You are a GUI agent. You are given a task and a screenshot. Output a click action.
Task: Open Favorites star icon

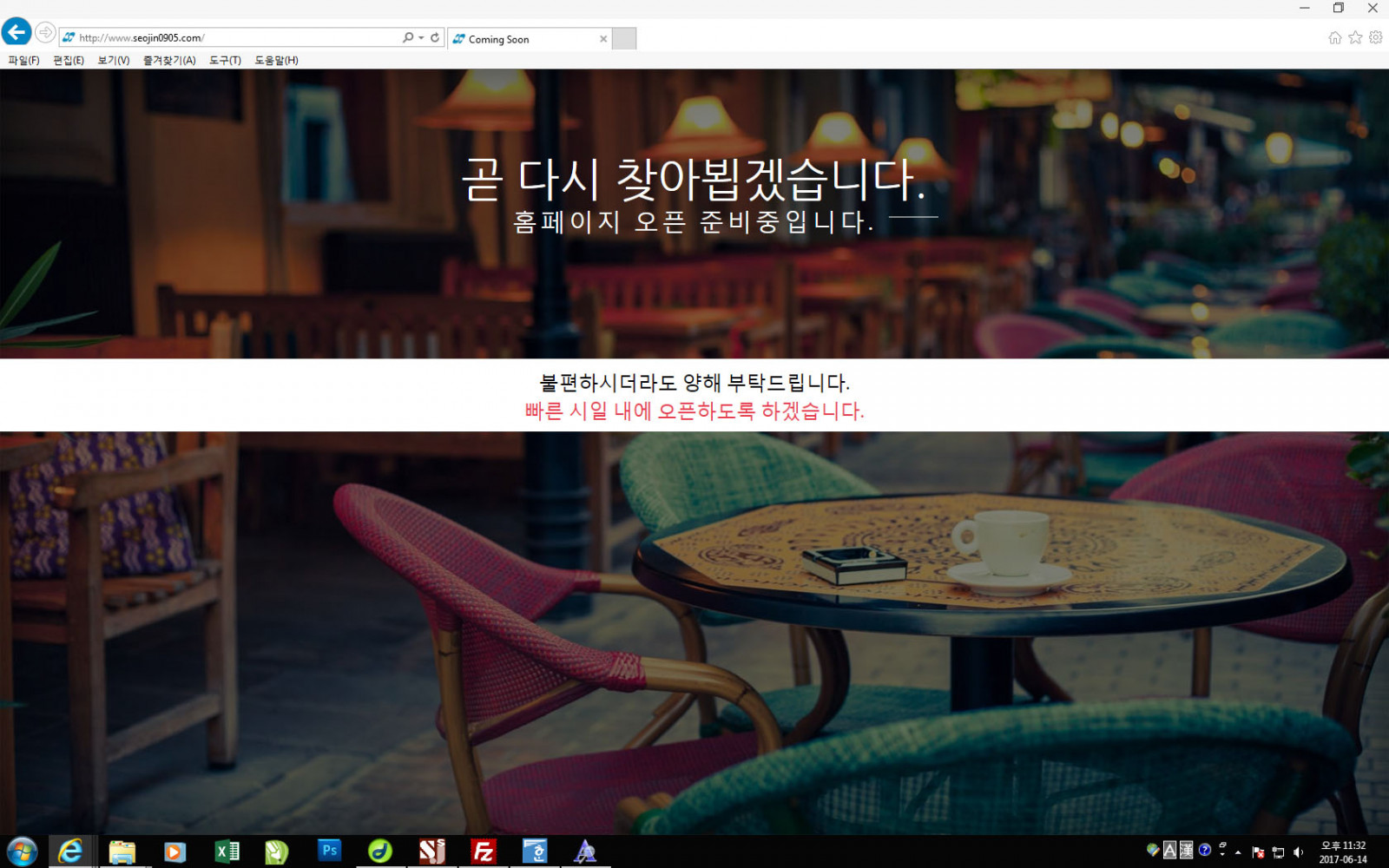point(1355,37)
